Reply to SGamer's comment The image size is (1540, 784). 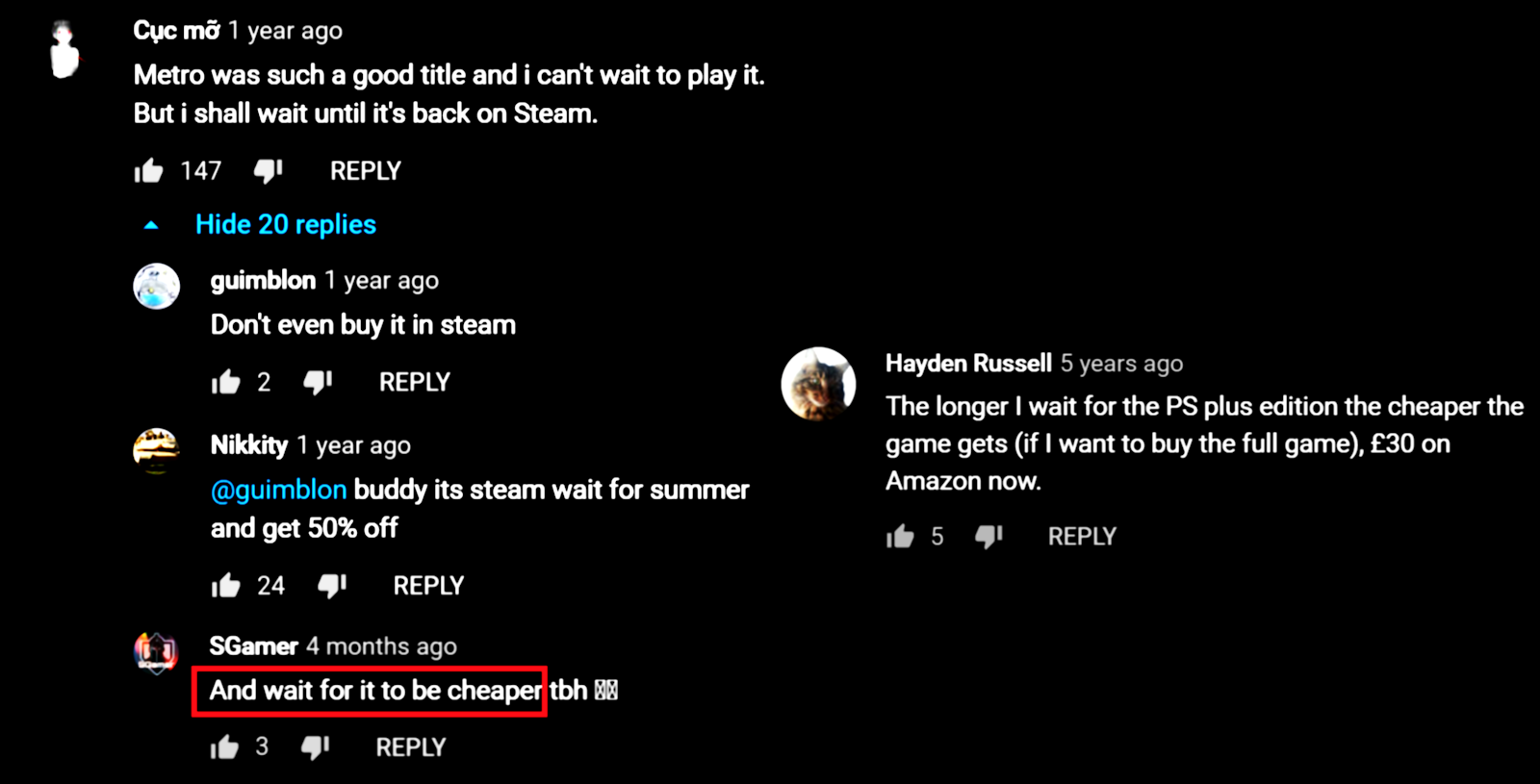tap(411, 746)
